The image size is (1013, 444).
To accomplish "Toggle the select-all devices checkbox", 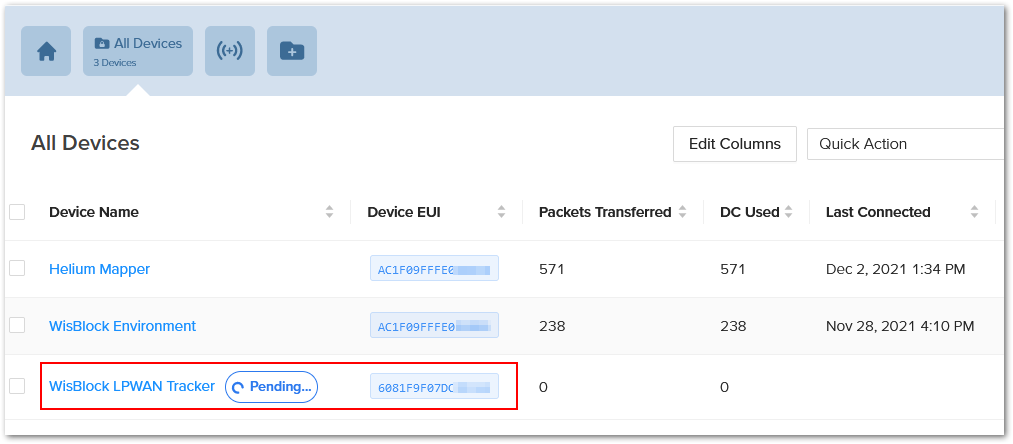I will point(17,212).
